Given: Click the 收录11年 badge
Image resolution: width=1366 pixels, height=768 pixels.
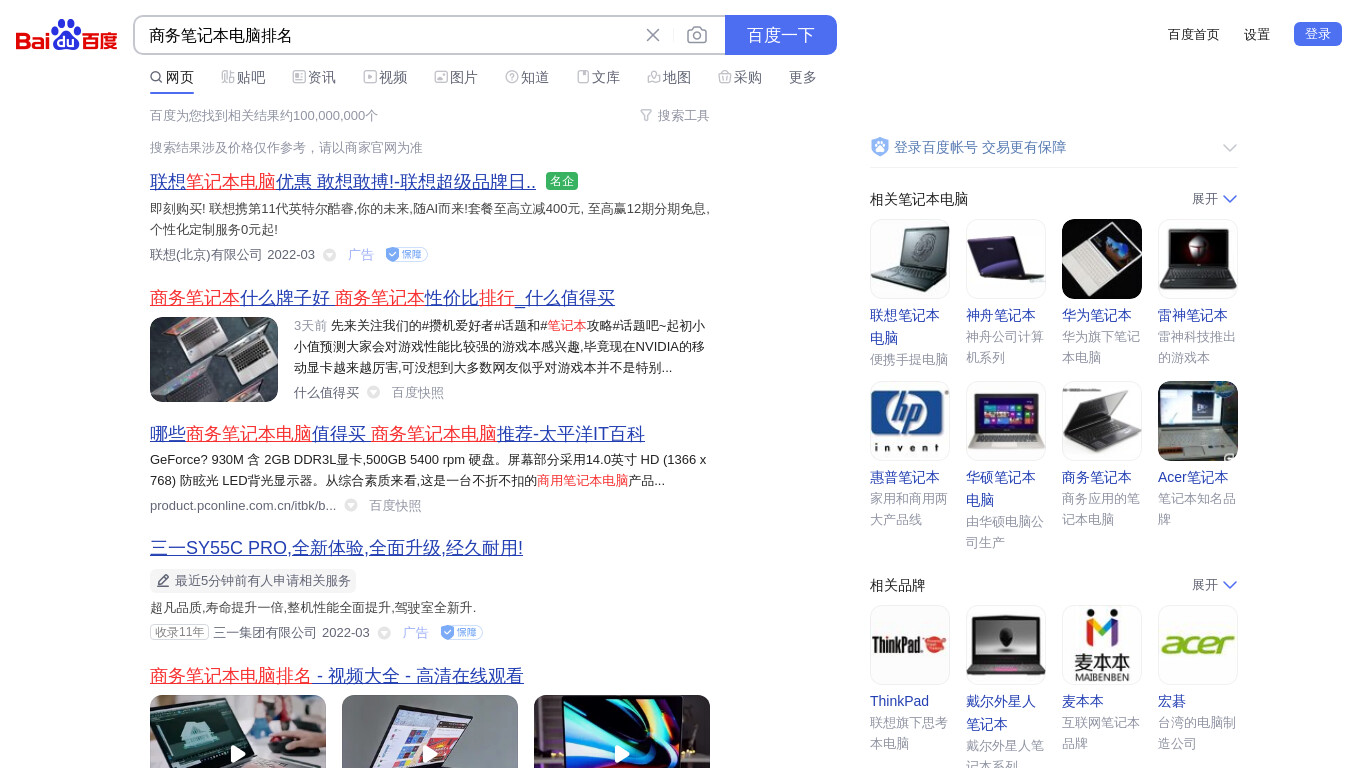Looking at the screenshot, I should tap(179, 632).
